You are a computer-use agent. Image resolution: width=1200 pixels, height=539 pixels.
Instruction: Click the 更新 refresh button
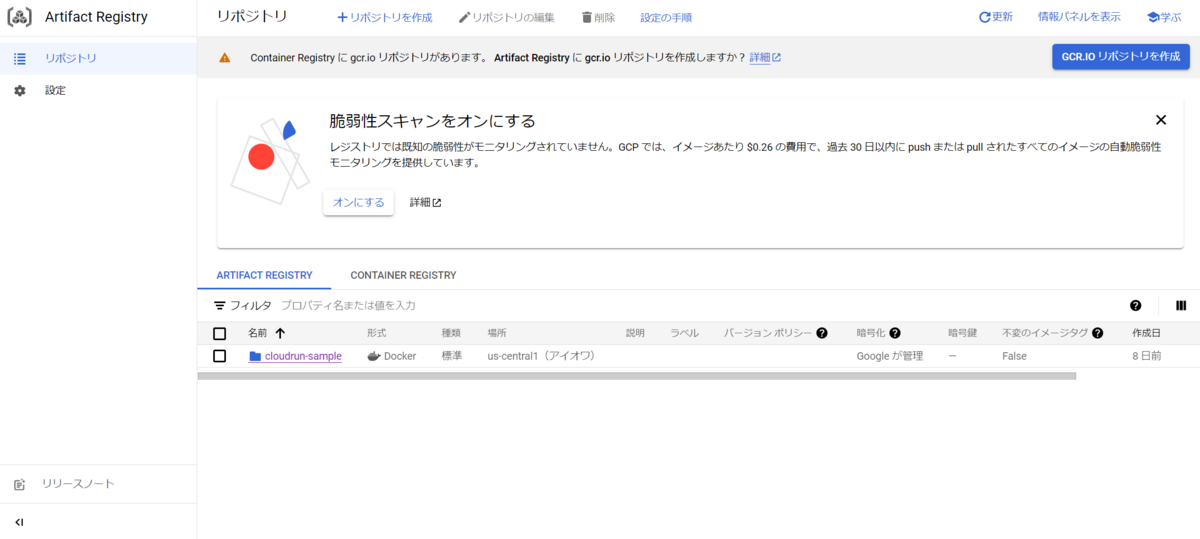tap(995, 17)
